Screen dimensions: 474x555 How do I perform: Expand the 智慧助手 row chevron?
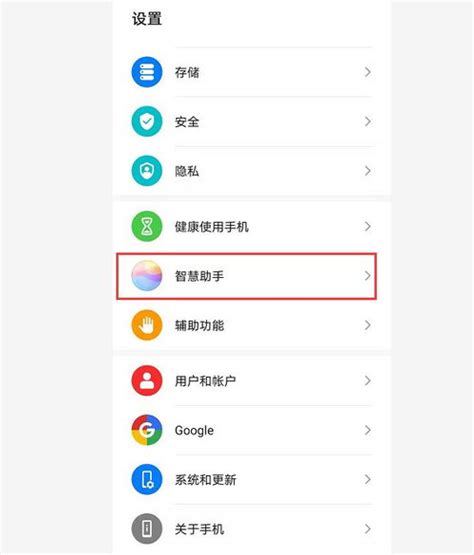pos(367,276)
